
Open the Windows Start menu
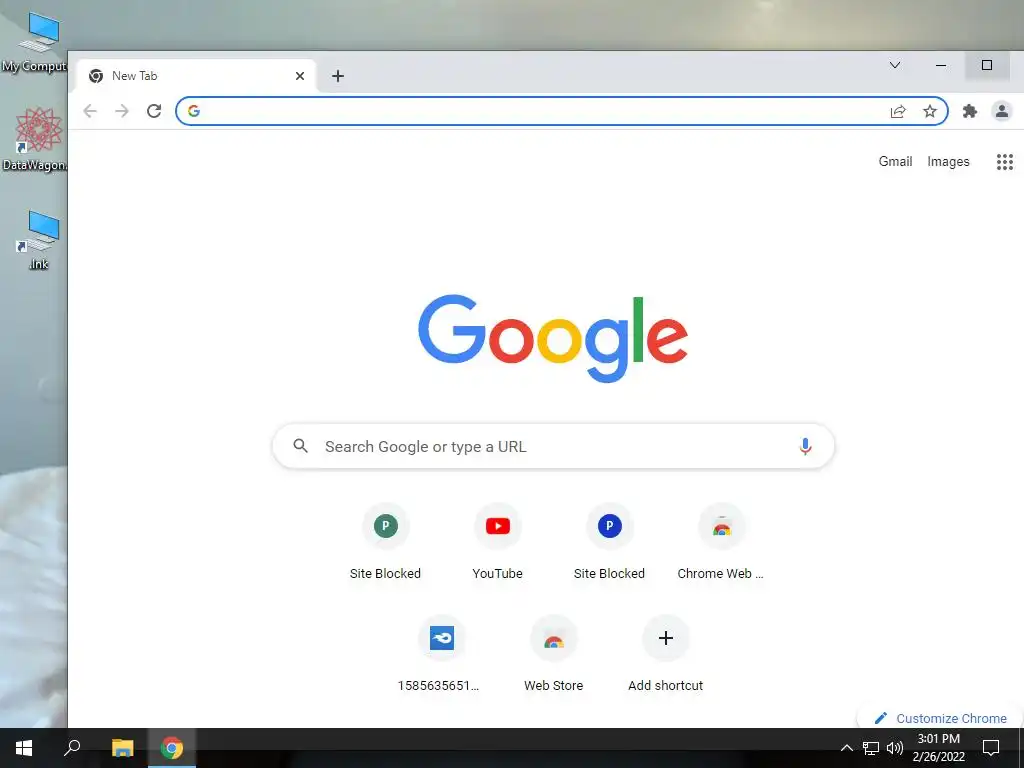24,748
